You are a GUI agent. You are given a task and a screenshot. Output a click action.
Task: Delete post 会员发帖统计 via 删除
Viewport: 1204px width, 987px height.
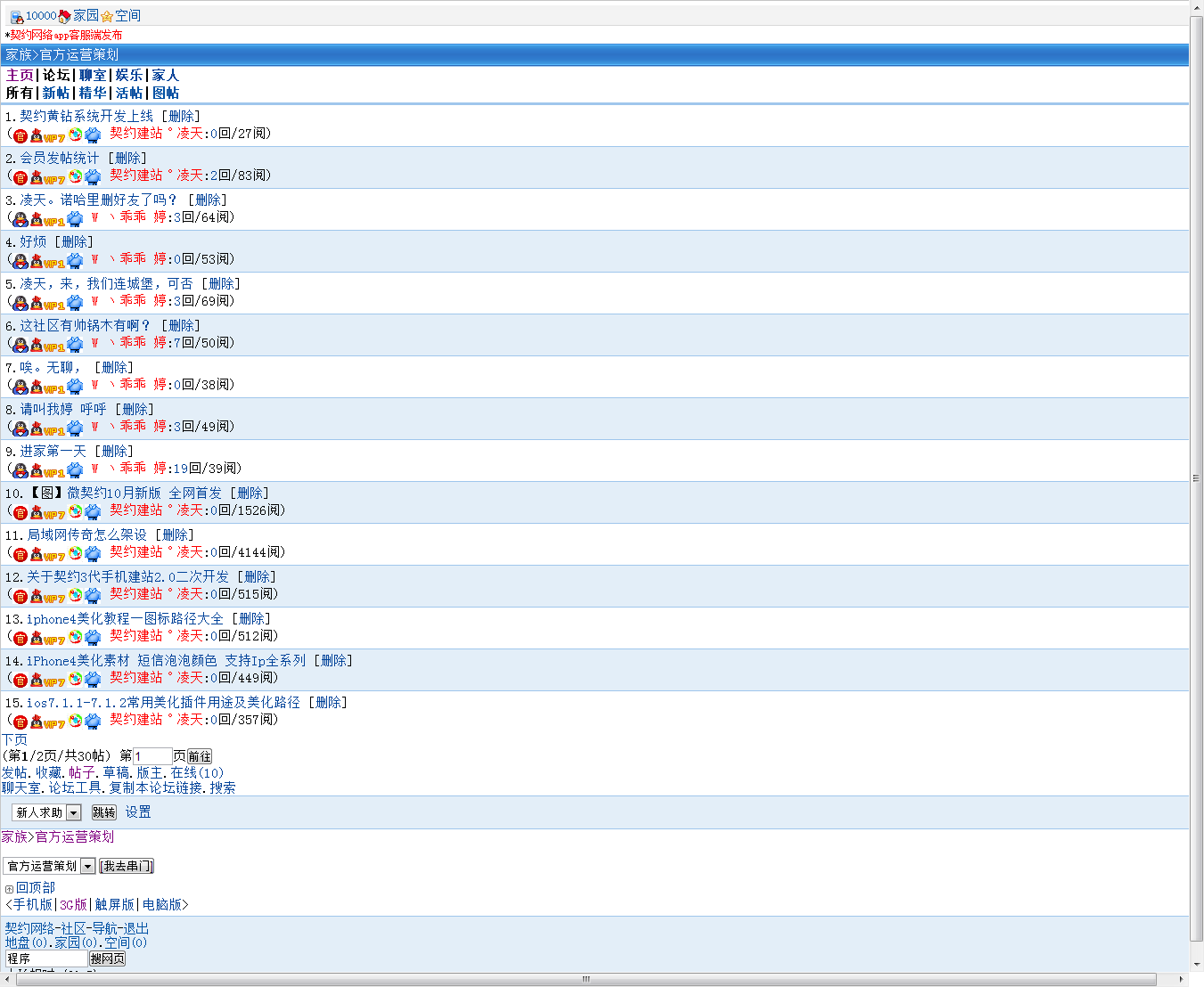(x=127, y=158)
